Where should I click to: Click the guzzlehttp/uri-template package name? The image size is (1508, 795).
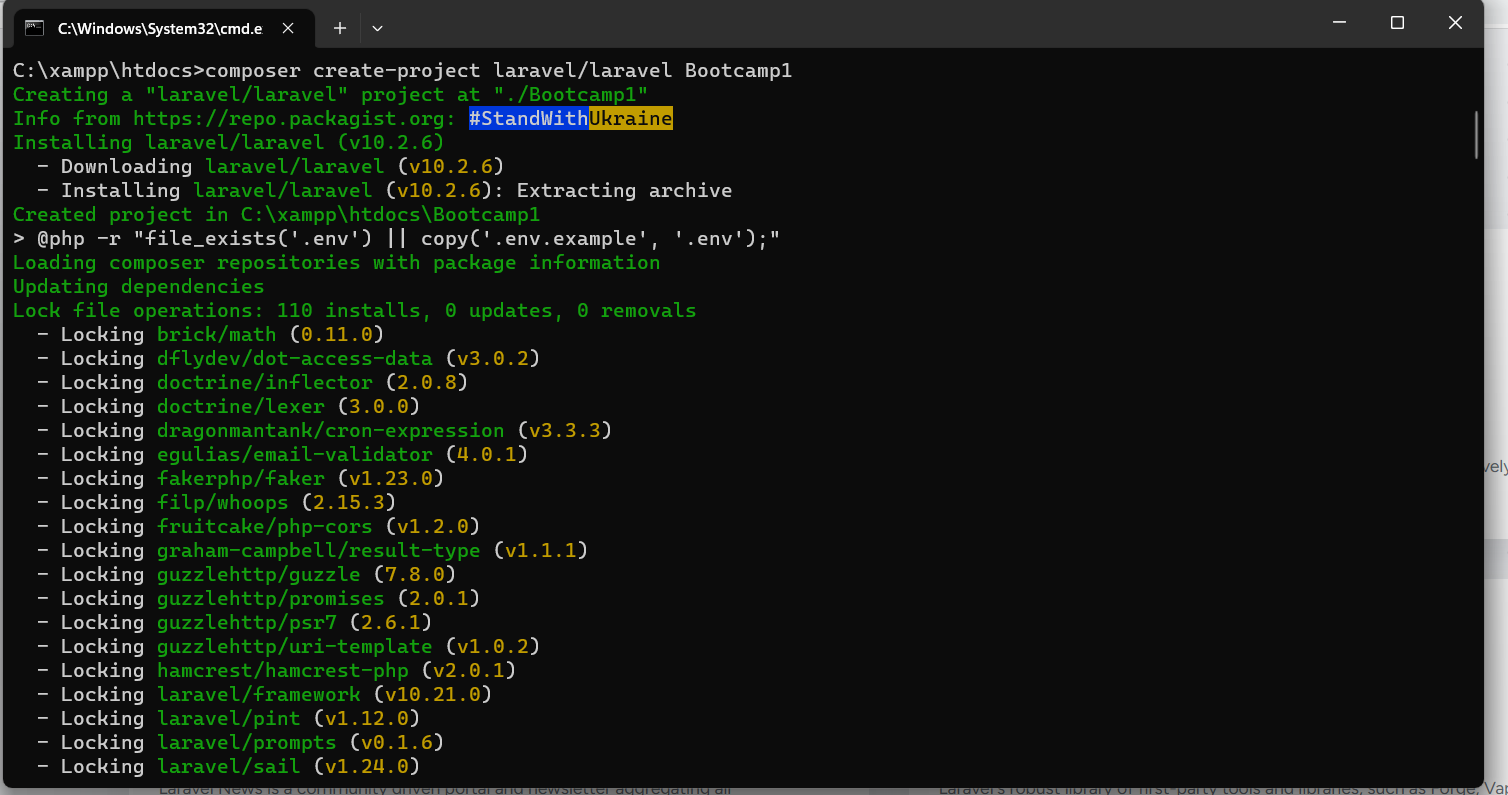tap(295, 647)
